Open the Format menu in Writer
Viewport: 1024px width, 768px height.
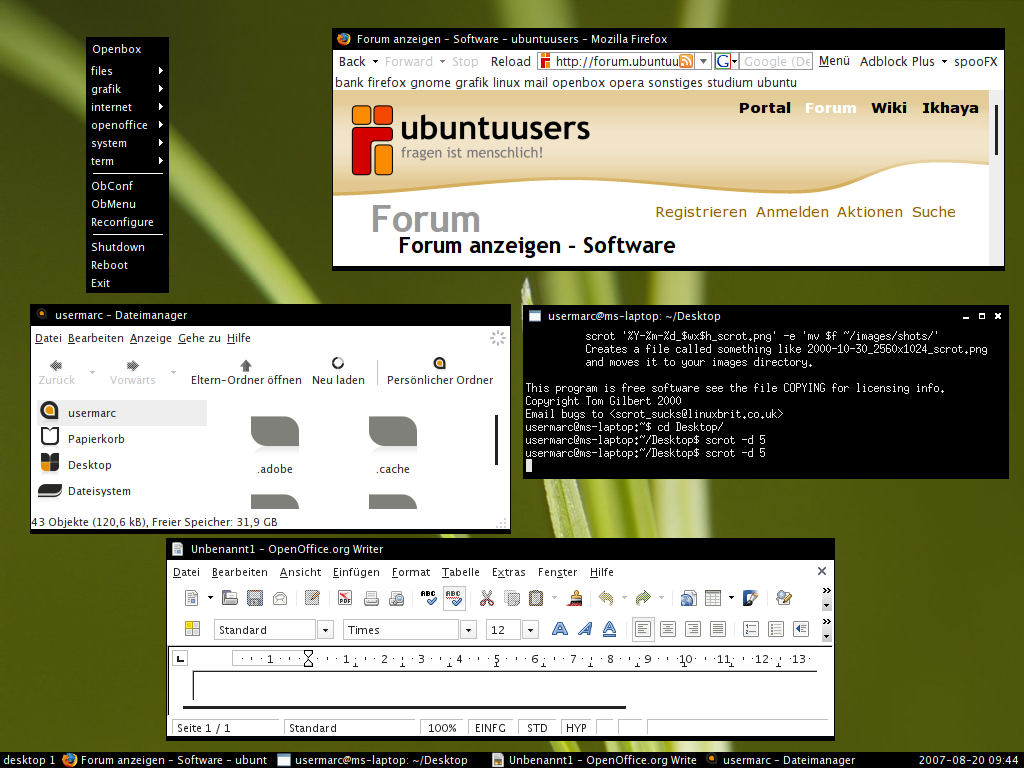coord(411,572)
